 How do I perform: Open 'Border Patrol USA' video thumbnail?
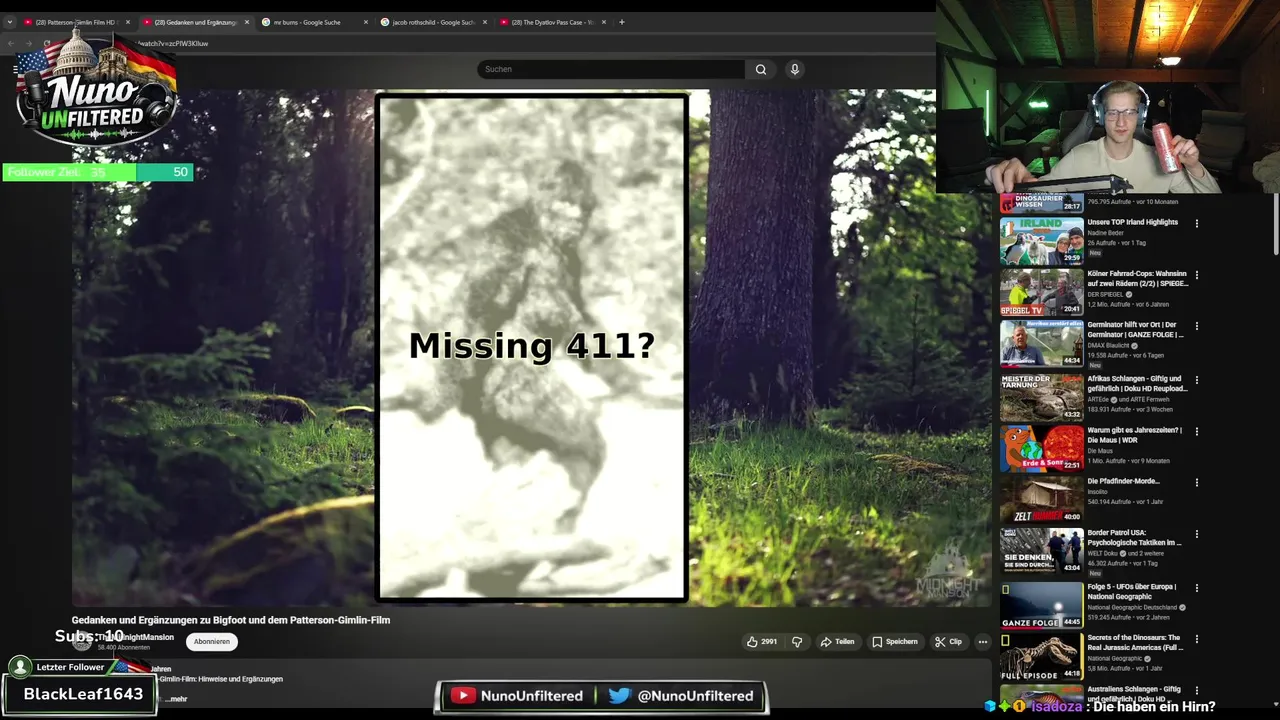tap(1042, 552)
